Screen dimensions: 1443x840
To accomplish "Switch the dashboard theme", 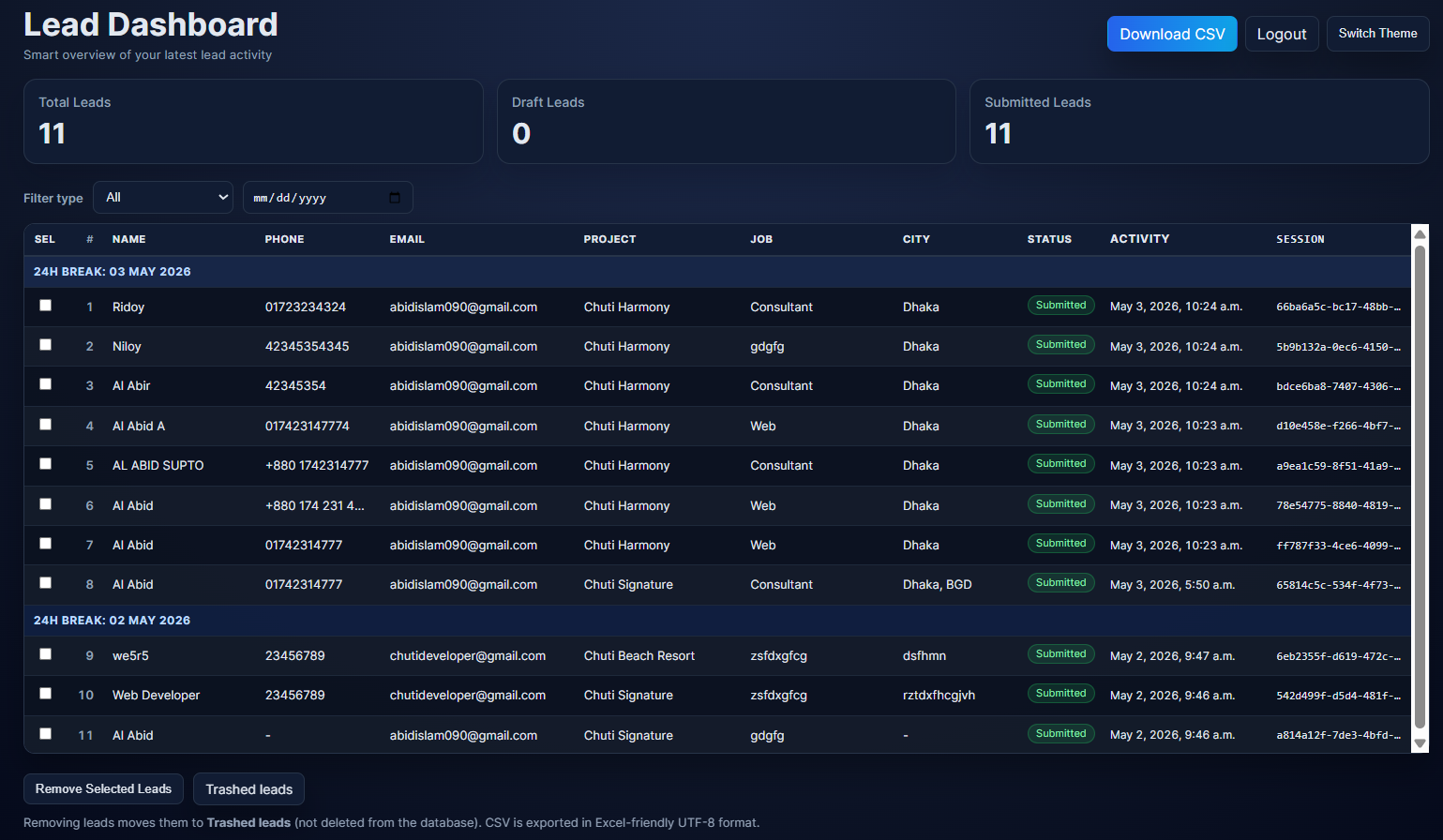I will point(1377,34).
